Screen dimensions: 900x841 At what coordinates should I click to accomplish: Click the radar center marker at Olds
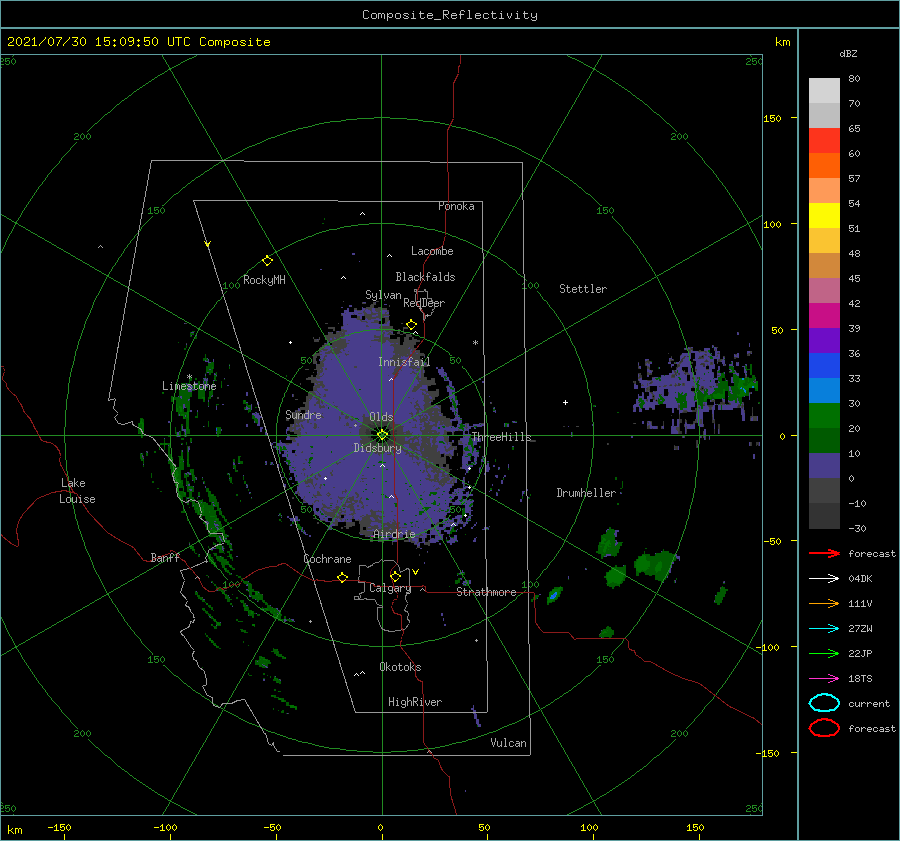(382, 435)
